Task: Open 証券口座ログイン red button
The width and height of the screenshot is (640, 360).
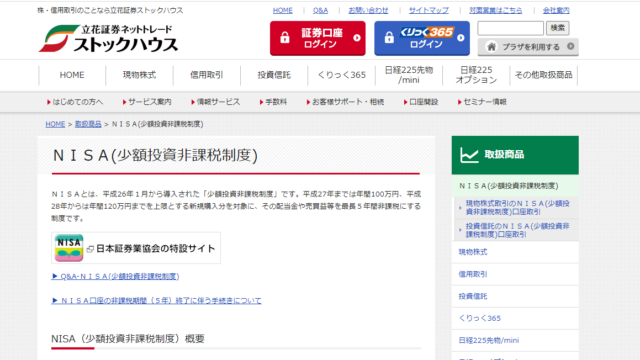Action: (x=318, y=38)
